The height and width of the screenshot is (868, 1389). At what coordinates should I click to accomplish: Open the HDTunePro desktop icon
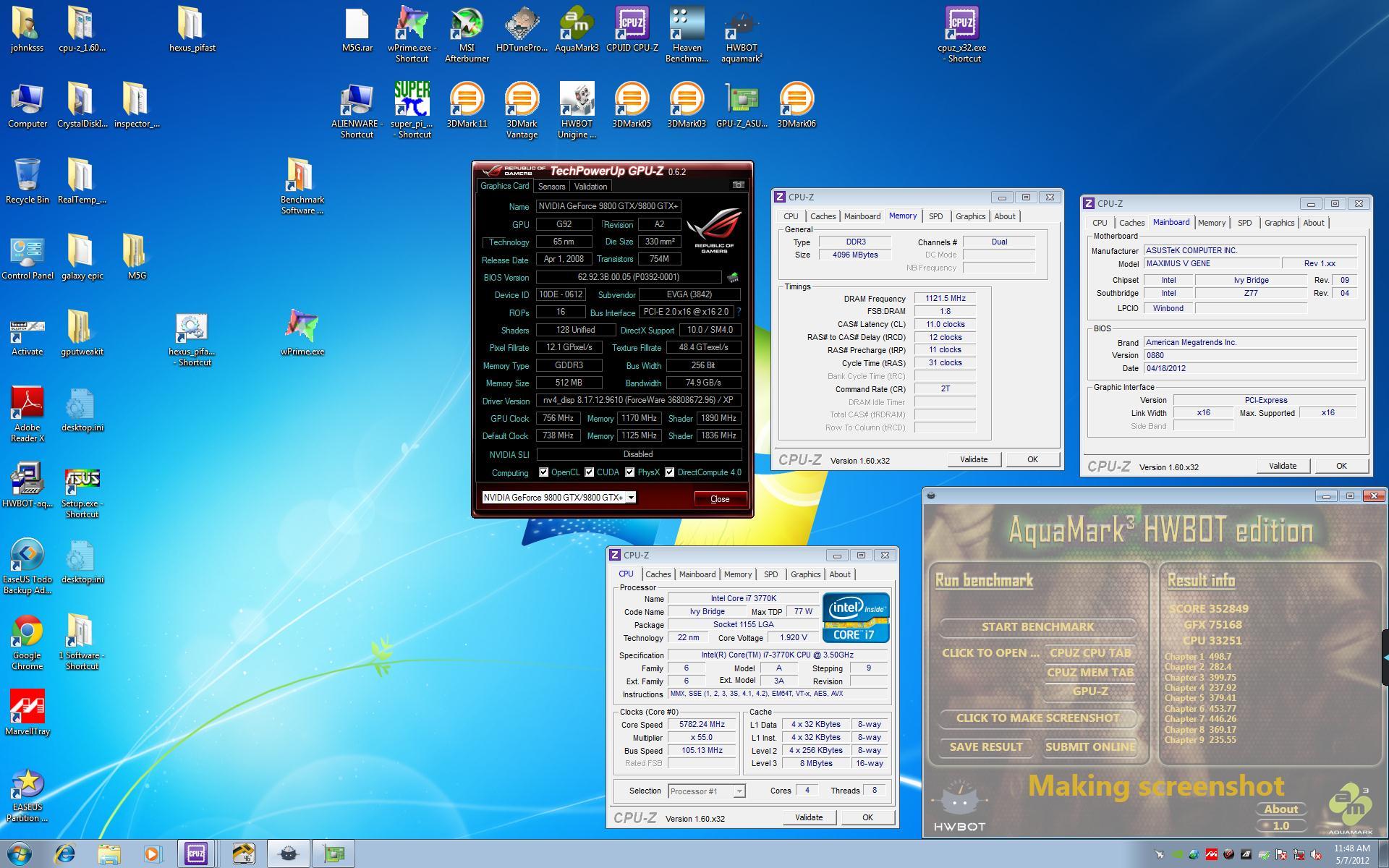tap(522, 29)
